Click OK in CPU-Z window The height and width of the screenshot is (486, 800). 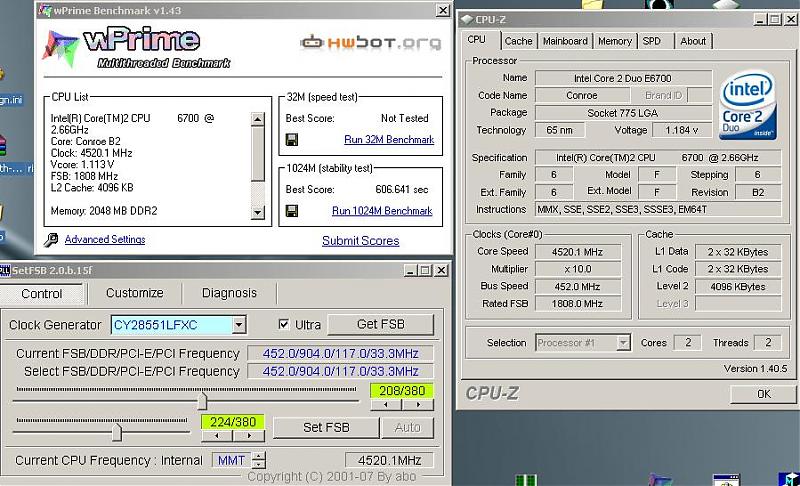[x=763, y=394]
